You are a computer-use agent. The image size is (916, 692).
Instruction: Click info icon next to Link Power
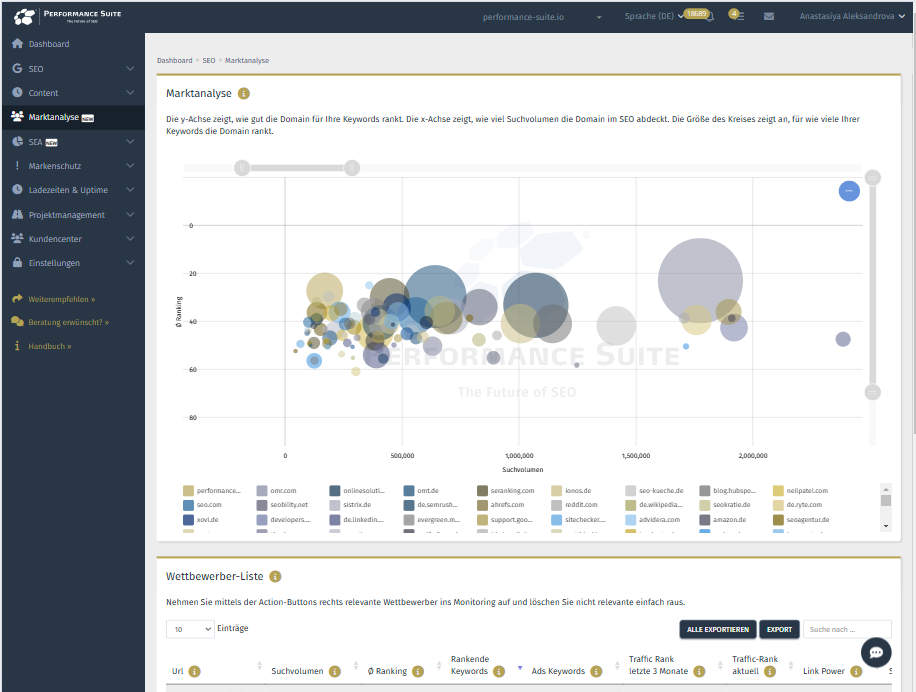[x=856, y=672]
